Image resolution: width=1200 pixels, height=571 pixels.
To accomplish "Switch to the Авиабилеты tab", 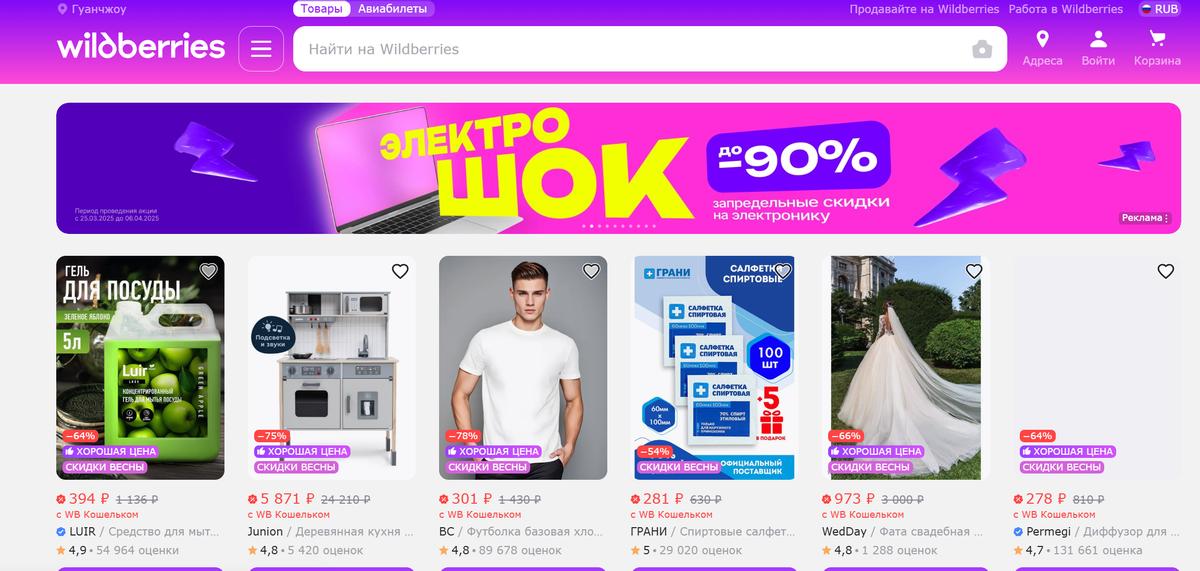I will point(392,9).
